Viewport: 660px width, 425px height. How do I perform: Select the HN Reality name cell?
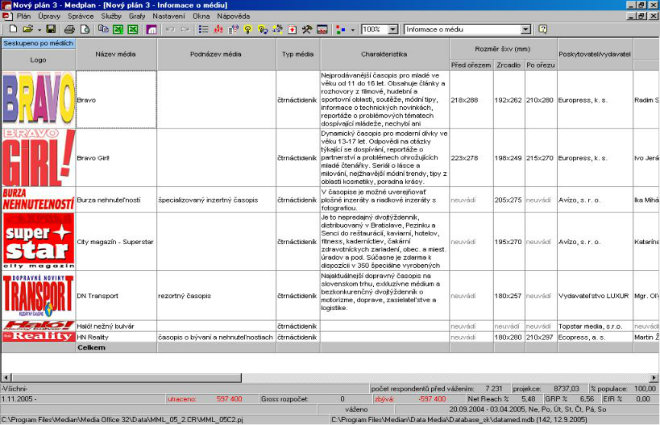click(x=116, y=337)
